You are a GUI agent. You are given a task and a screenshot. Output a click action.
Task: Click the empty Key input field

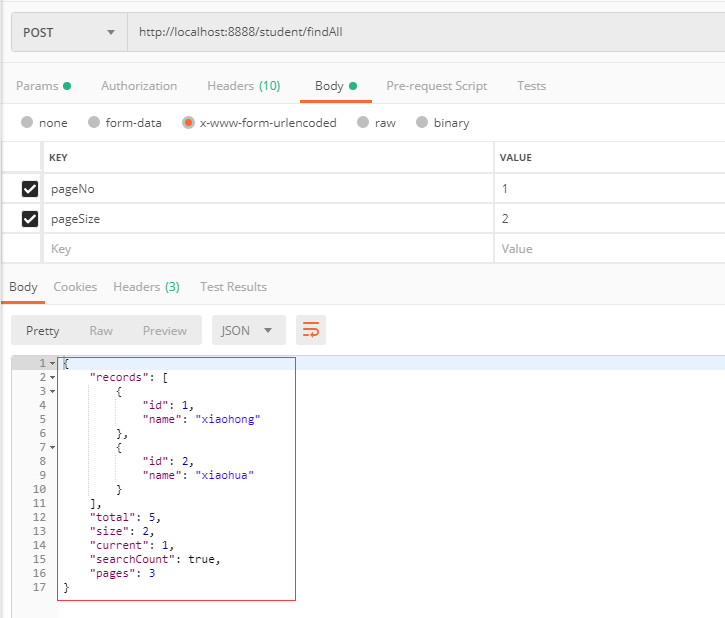tap(268, 249)
